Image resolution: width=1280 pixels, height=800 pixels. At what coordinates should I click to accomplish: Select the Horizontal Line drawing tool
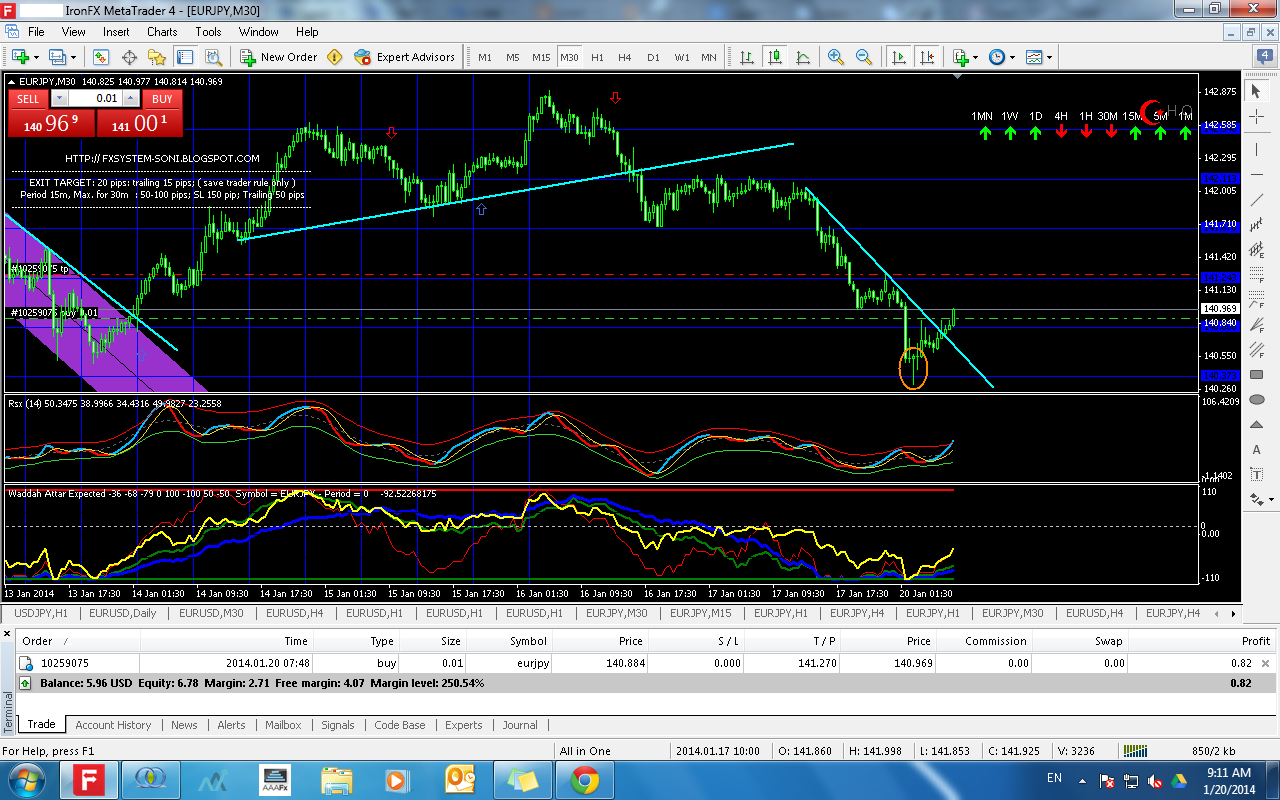1256,177
